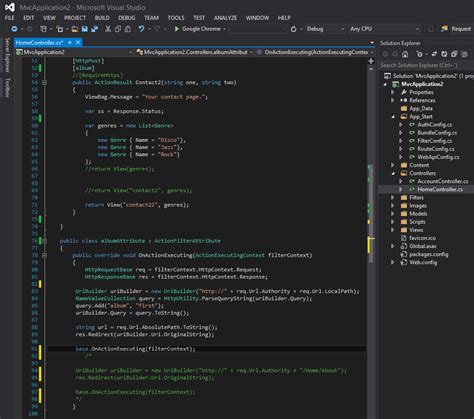Open the MvcApplication2 project navigation dropdown
Viewport: 474px width, 419px height.
click(x=75, y=52)
